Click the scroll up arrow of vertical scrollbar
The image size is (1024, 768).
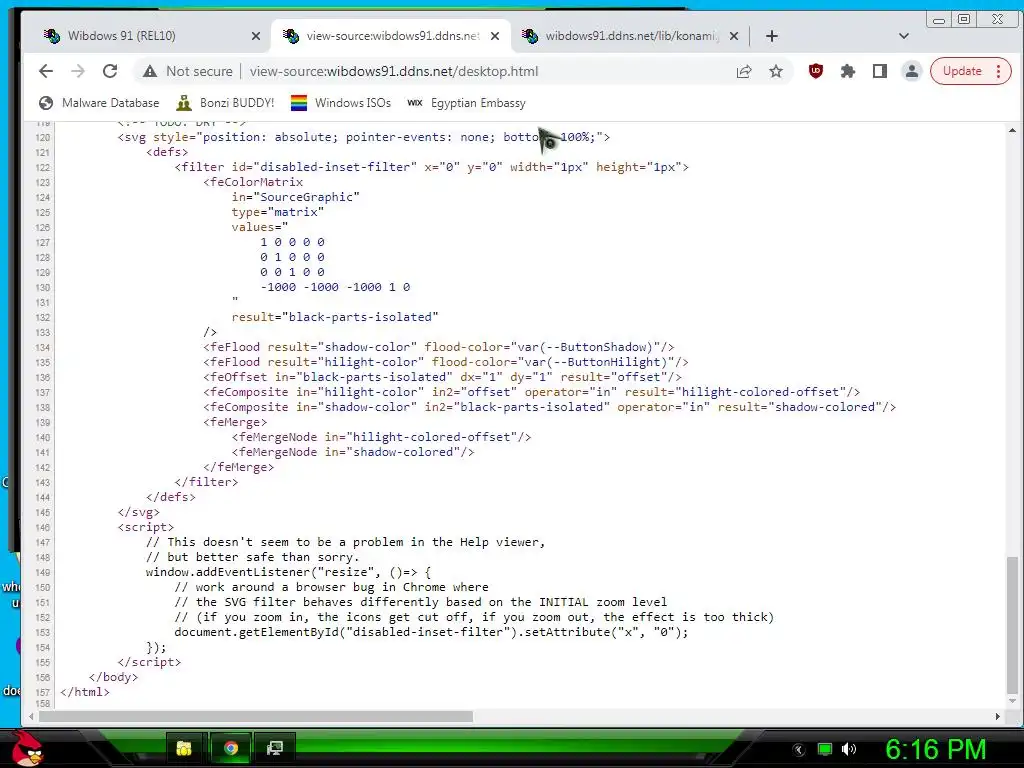(x=1012, y=130)
